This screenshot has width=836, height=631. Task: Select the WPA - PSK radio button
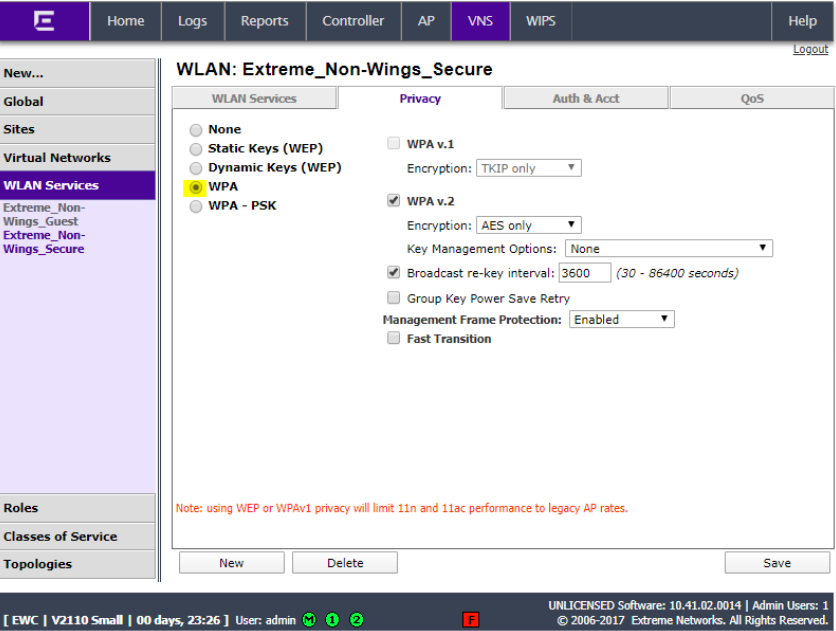tap(196, 206)
